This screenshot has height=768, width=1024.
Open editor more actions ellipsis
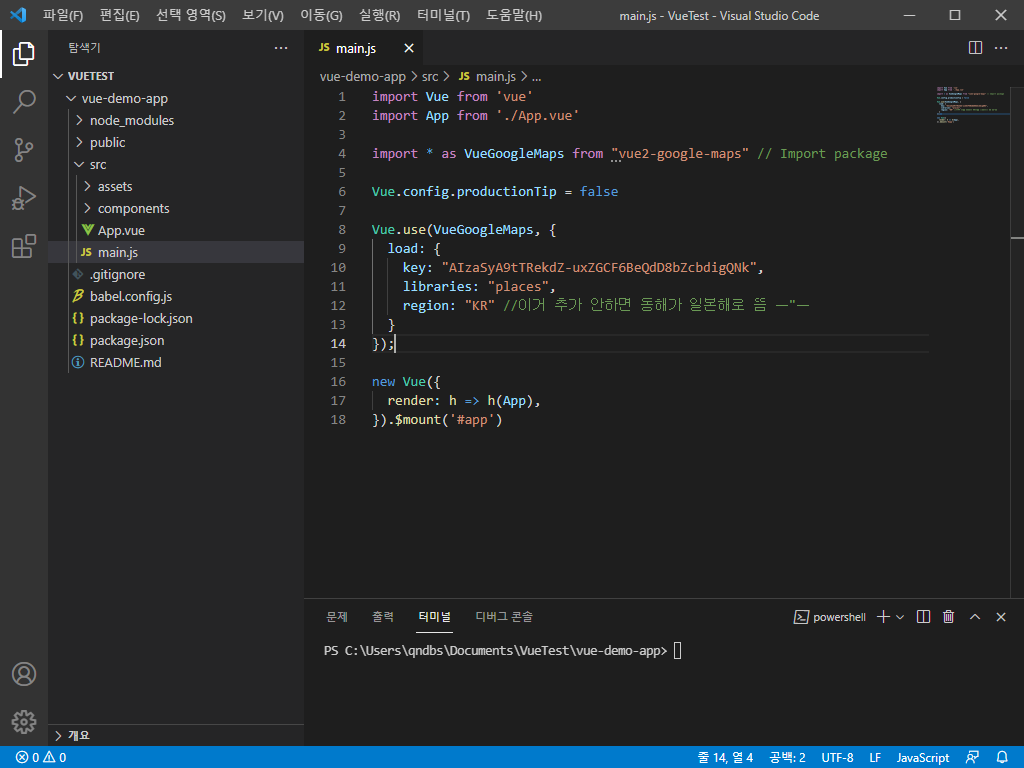1000,48
